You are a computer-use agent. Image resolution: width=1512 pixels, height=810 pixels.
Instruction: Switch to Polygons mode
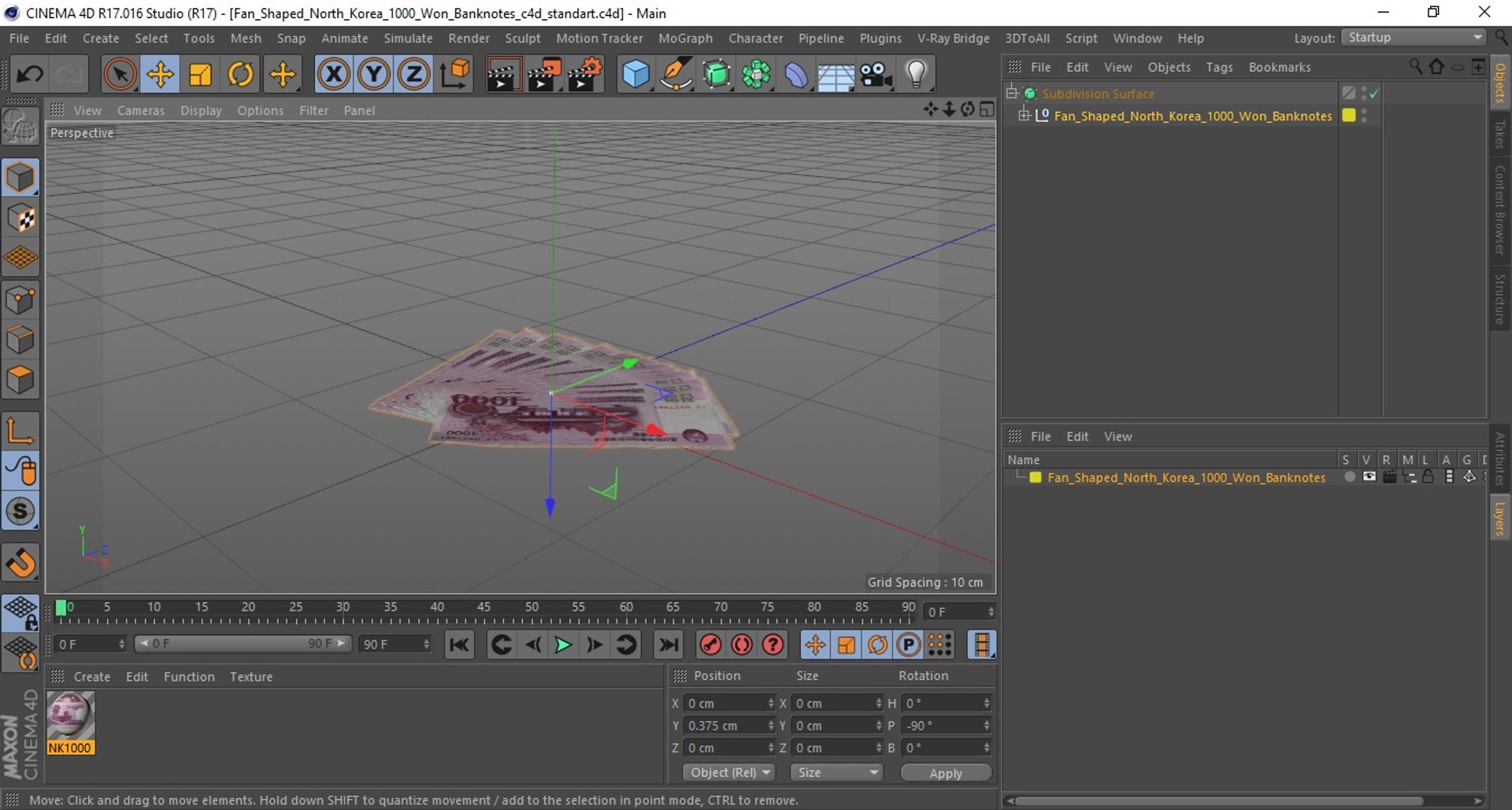(x=20, y=381)
